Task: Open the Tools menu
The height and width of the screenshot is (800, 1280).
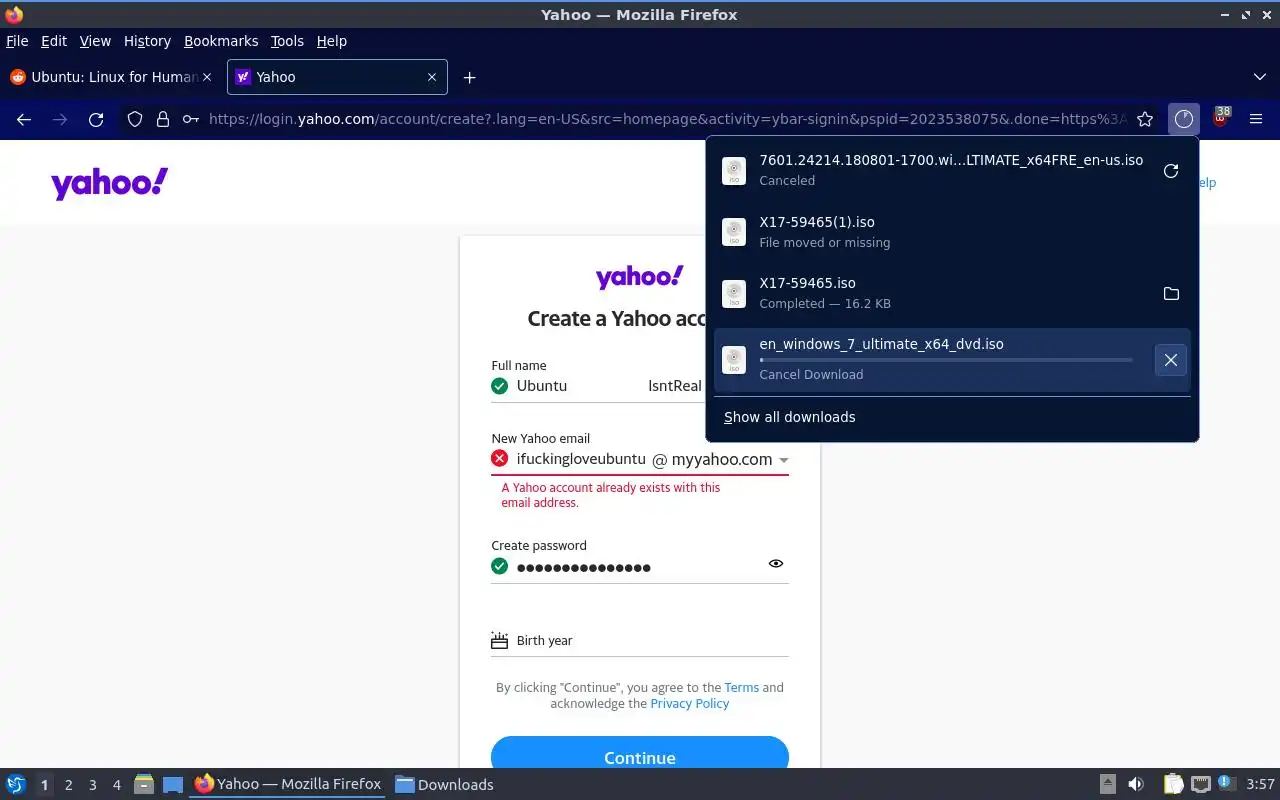Action: (287, 41)
